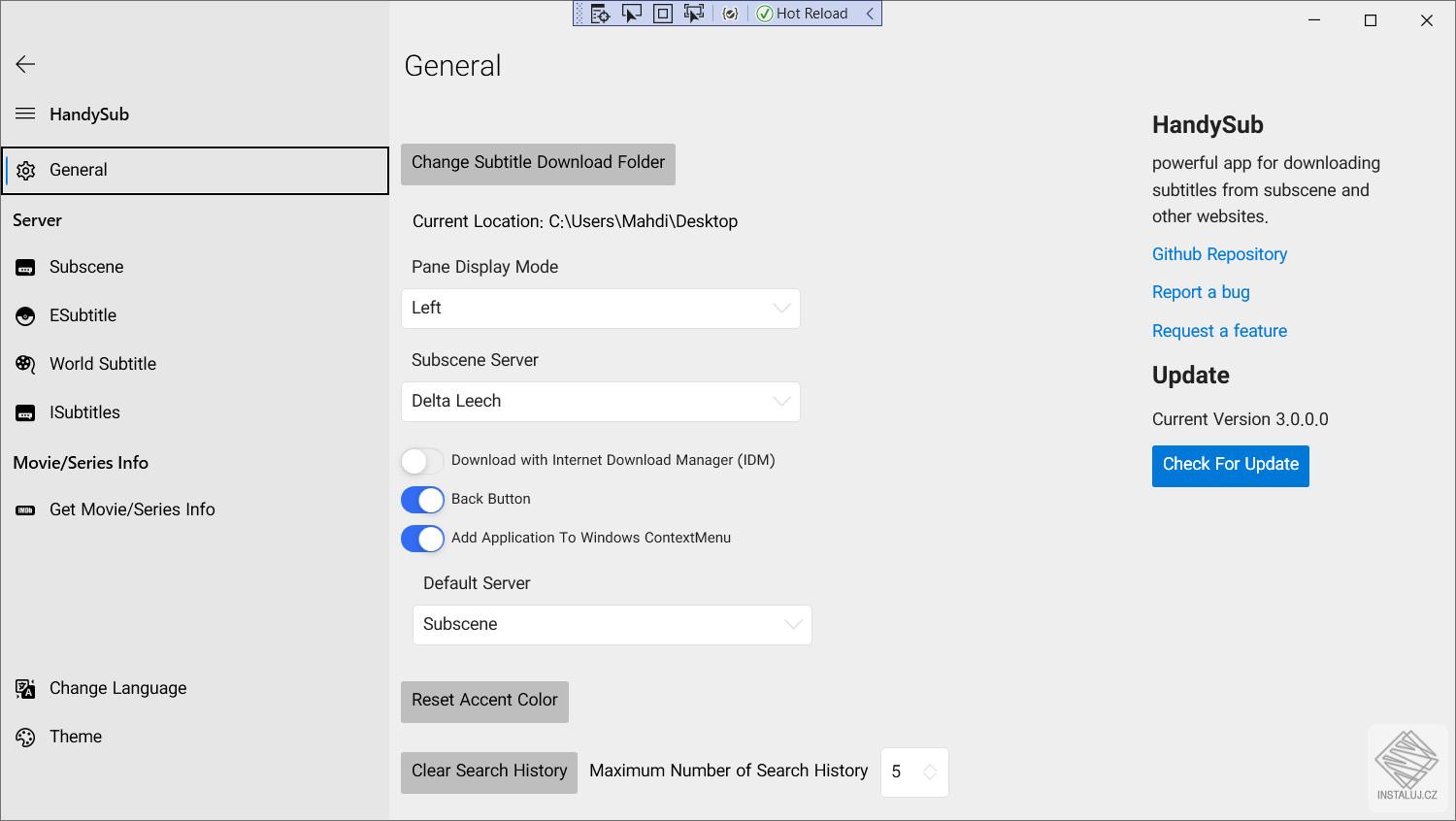
Task: Enable Download with Internet Download Manager toggle
Action: tap(422, 461)
